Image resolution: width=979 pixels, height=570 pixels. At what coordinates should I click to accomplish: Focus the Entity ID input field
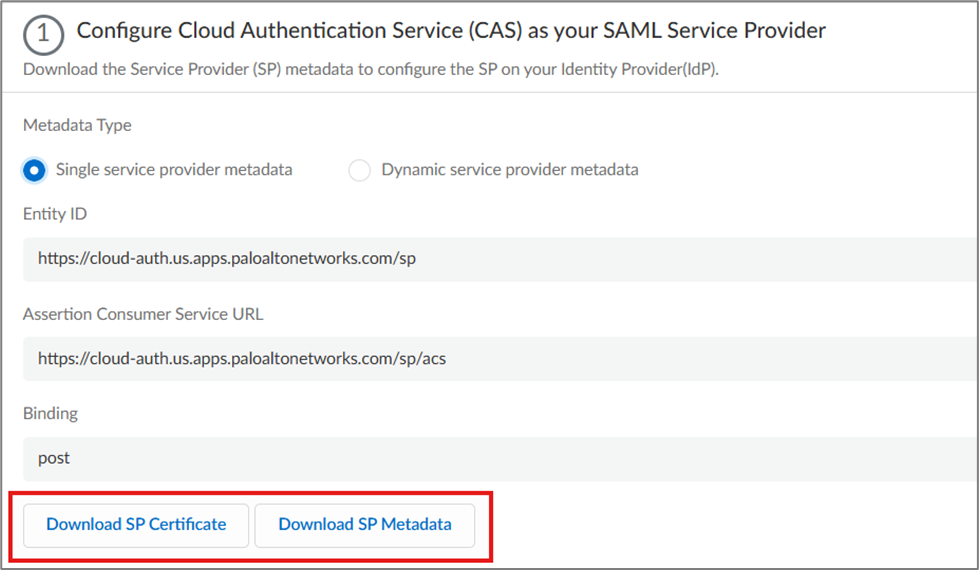(x=600, y=258)
